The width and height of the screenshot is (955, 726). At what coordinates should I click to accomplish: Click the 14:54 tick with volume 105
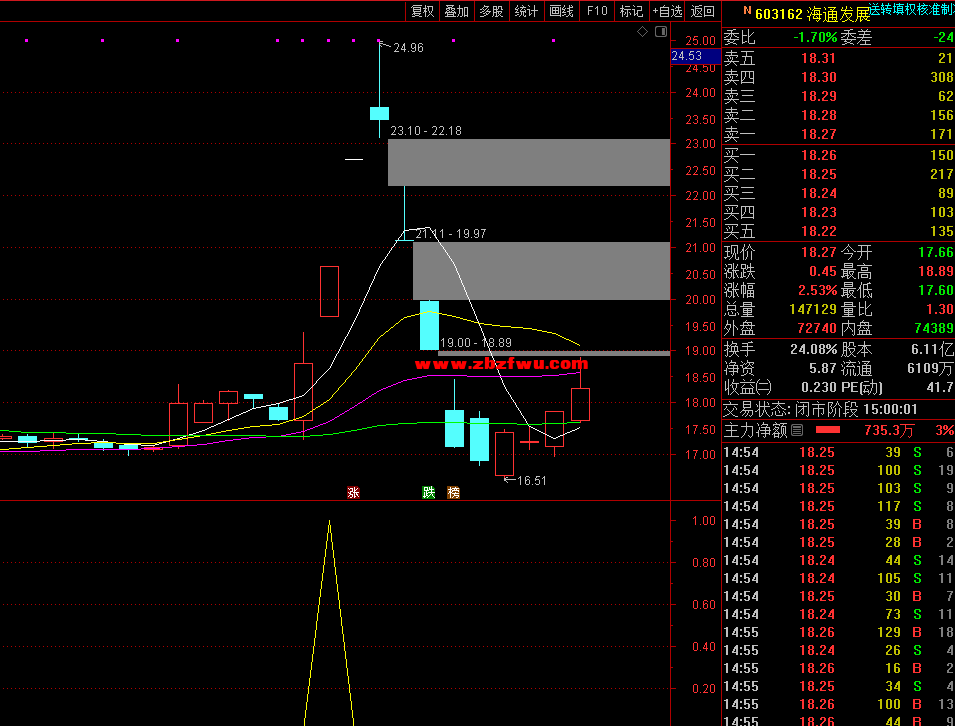(x=838, y=578)
